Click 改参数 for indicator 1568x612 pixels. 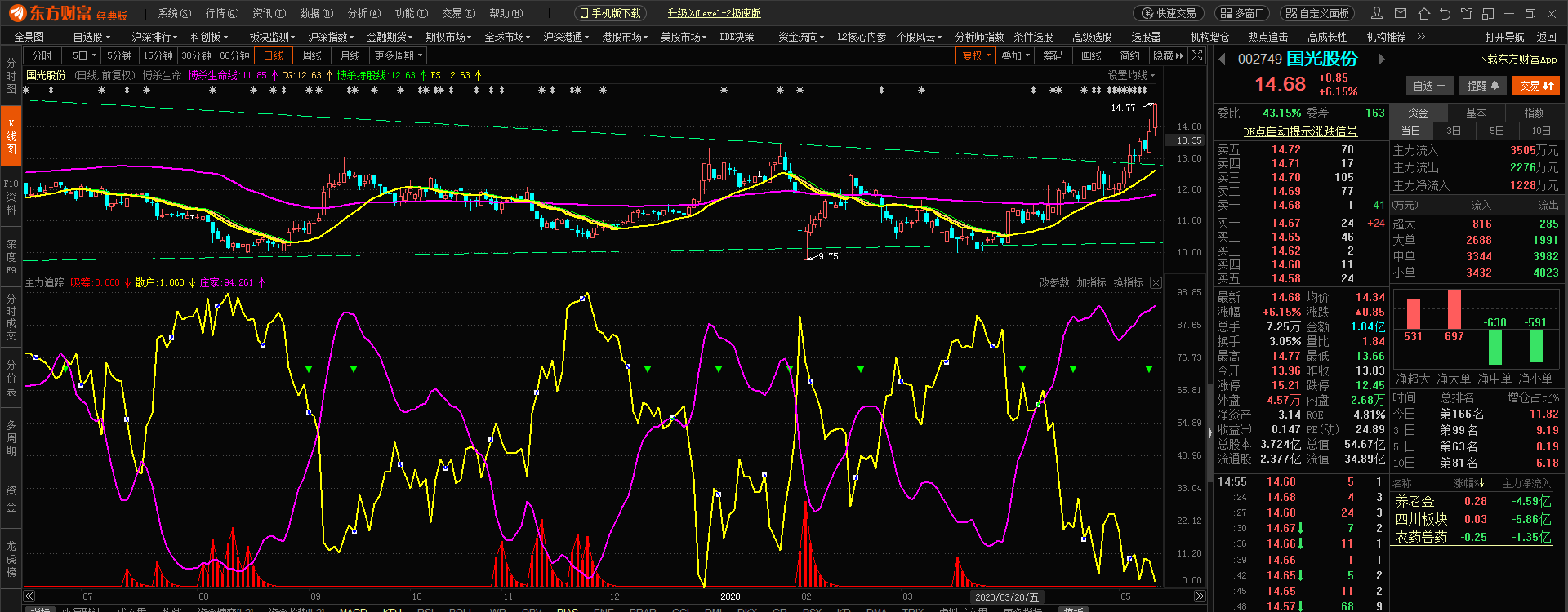click(x=1054, y=282)
